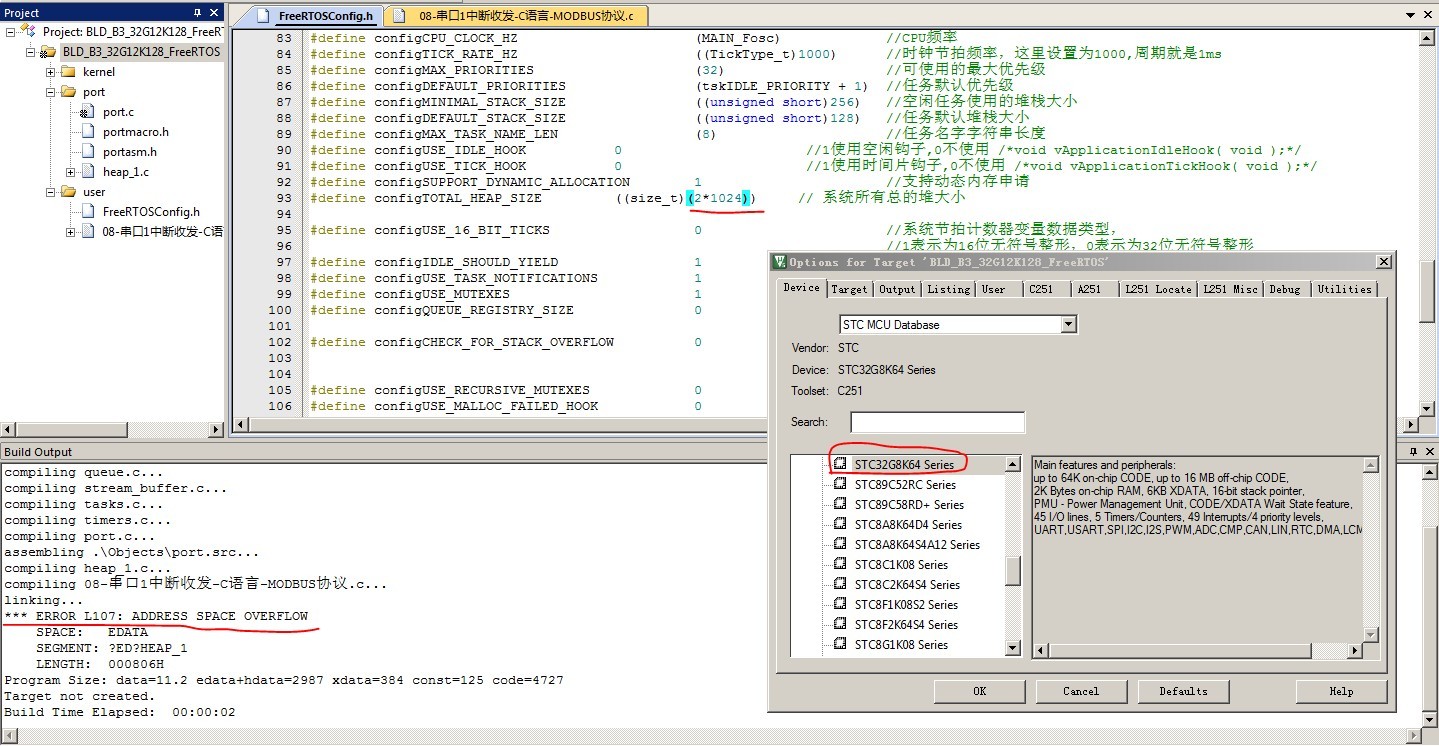
Task: Open editor tab list dropdown arrow
Action: (1409, 16)
